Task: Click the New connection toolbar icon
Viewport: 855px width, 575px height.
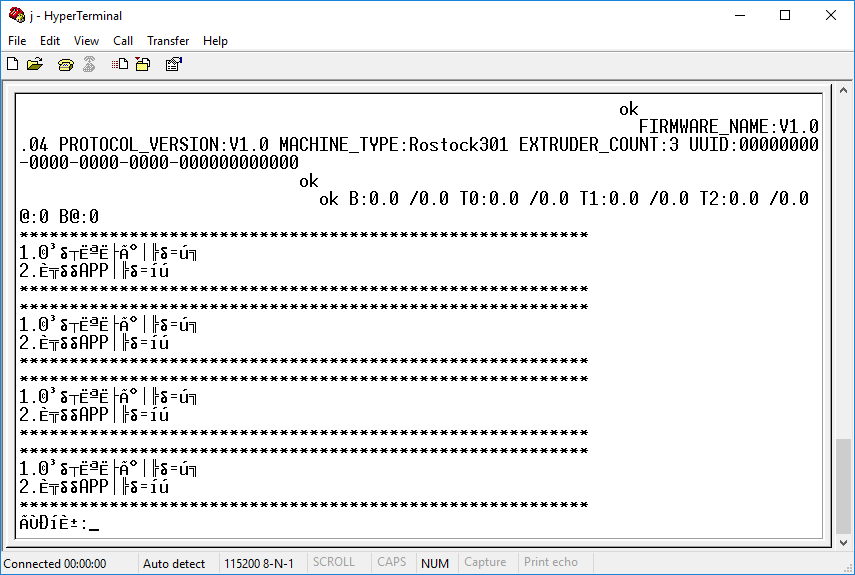Action: click(13, 64)
